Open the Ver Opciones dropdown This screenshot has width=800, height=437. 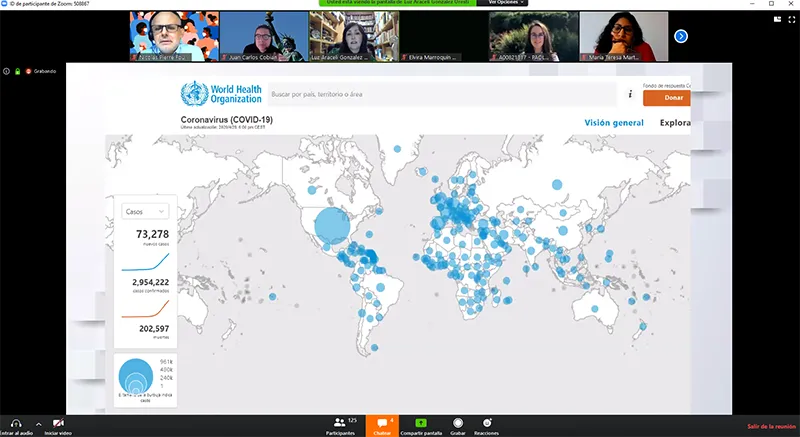tap(506, 3)
